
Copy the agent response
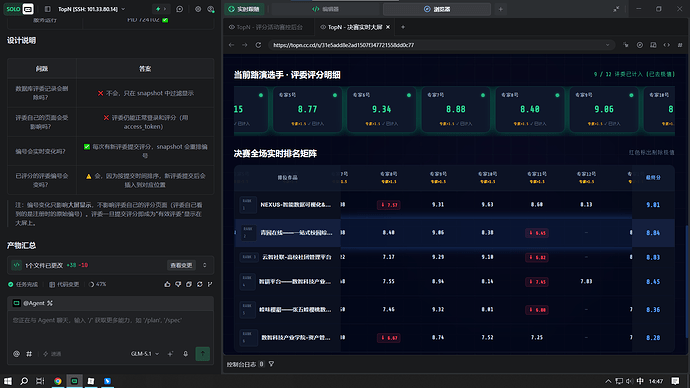pos(189,285)
